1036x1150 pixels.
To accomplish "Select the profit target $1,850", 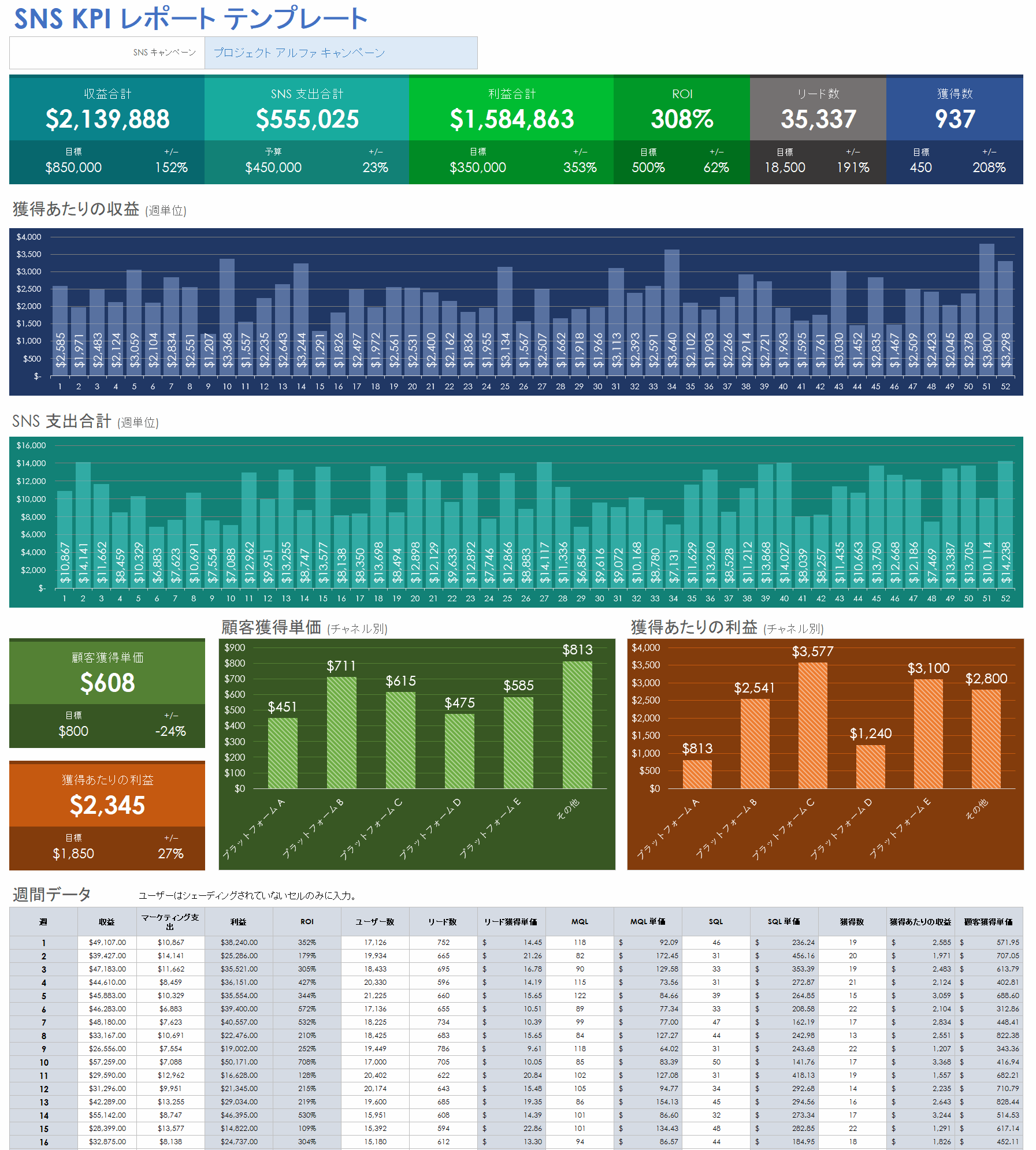I will click(73, 854).
